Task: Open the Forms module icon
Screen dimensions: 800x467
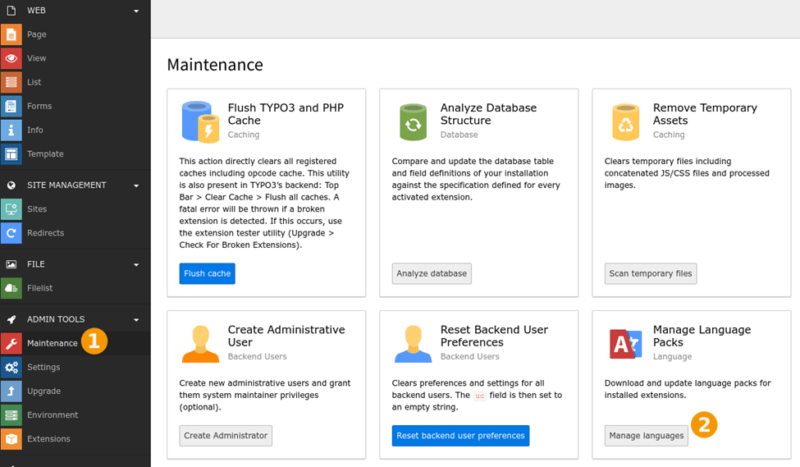Action: click(x=11, y=106)
